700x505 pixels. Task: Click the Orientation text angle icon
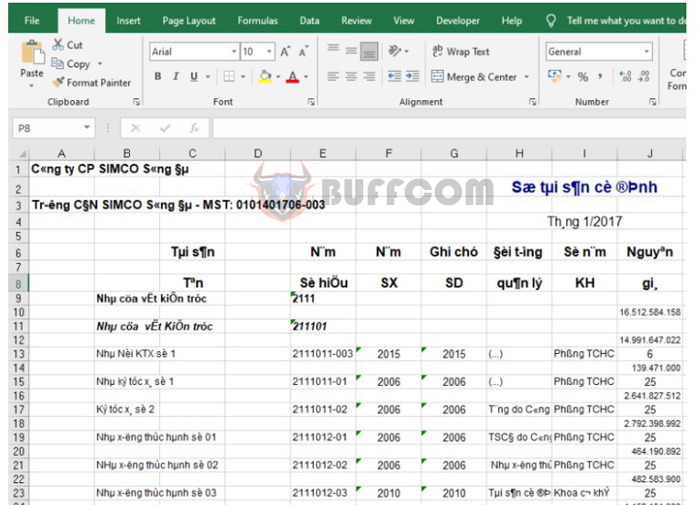395,51
